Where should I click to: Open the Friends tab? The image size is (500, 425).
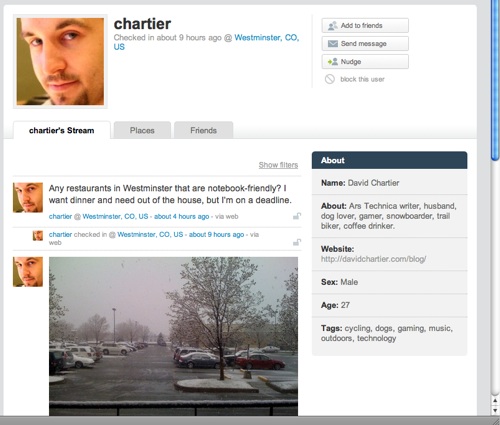pos(203,130)
